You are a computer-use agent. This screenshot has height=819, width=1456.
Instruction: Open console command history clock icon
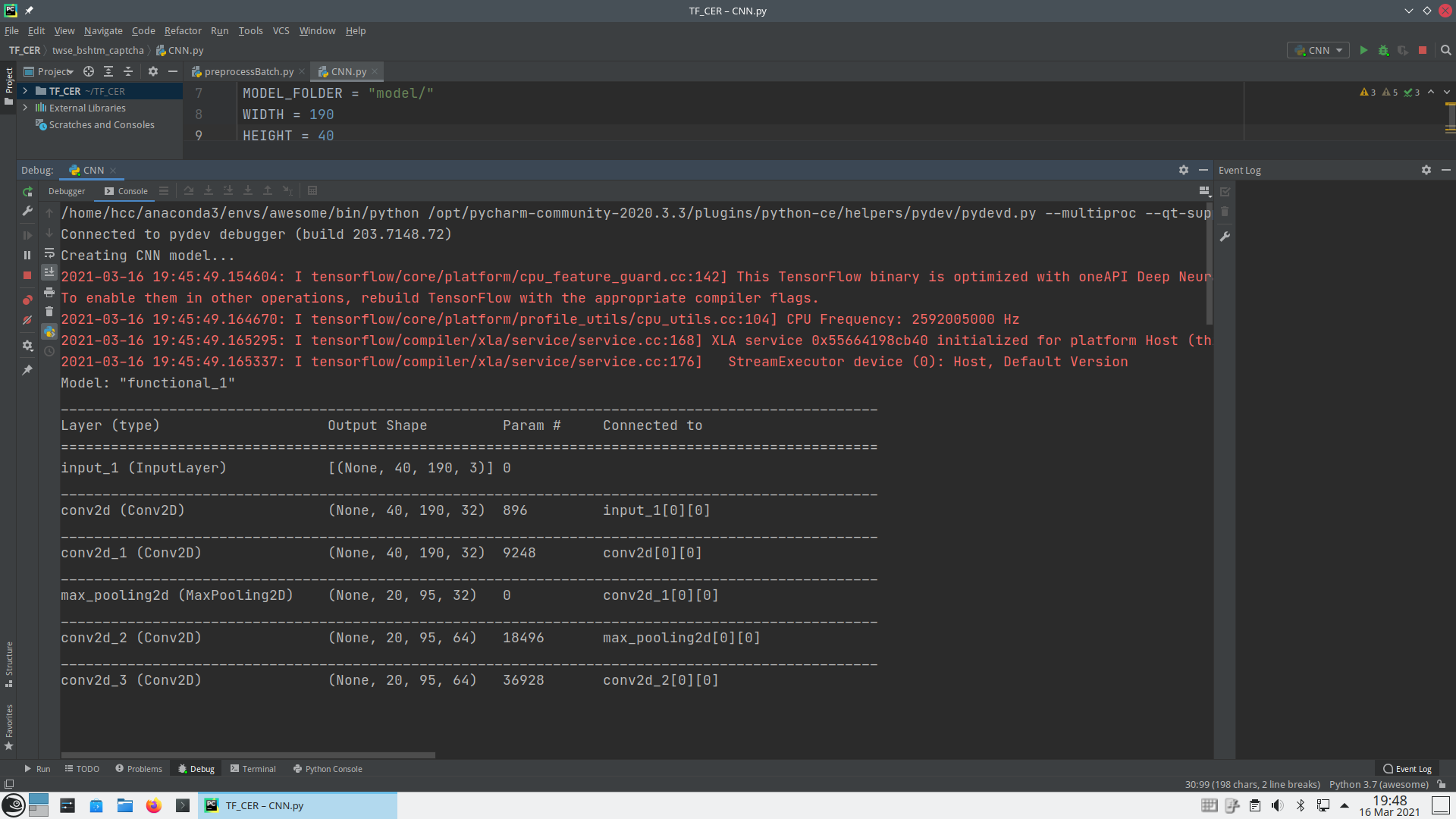(49, 351)
